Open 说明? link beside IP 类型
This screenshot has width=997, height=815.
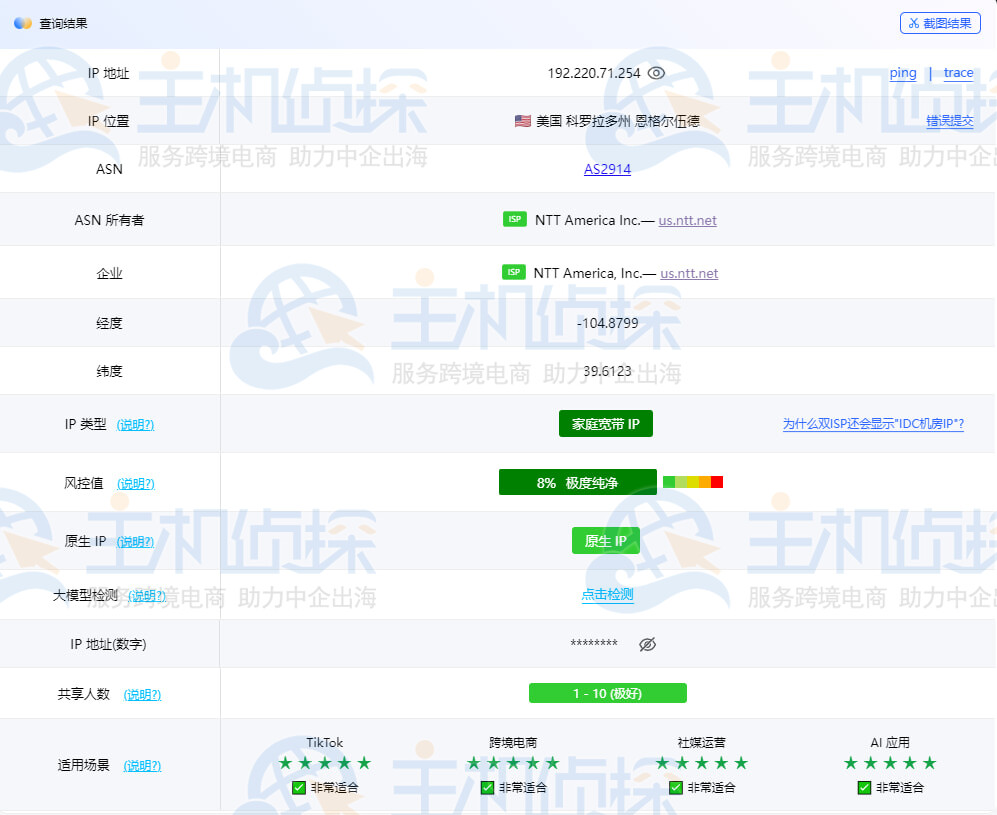pos(135,425)
